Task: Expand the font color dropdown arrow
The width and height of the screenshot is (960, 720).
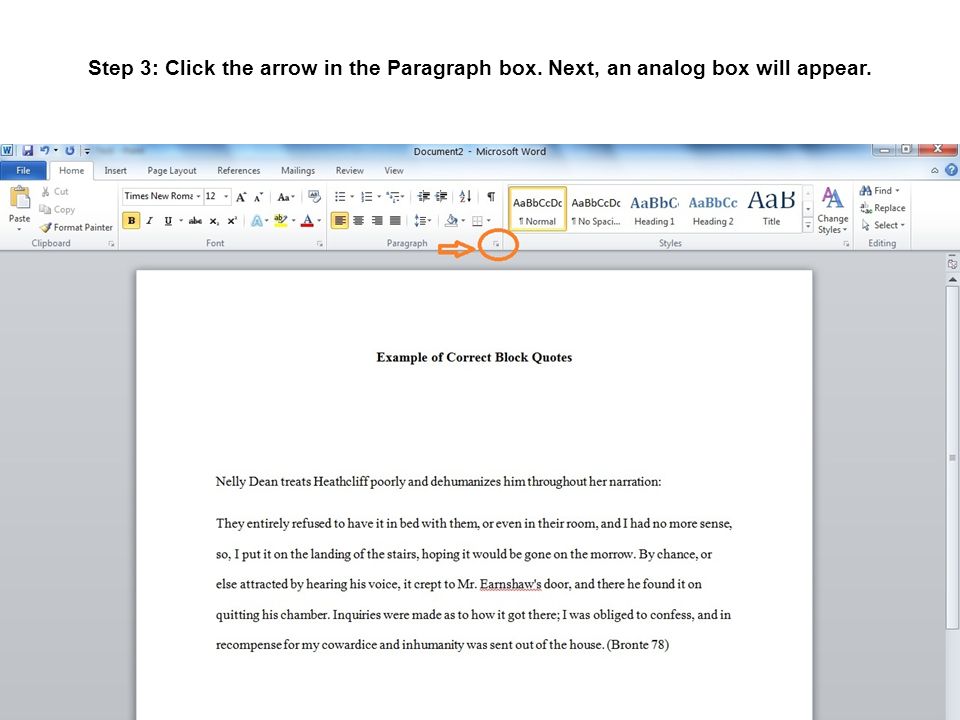Action: [319, 221]
